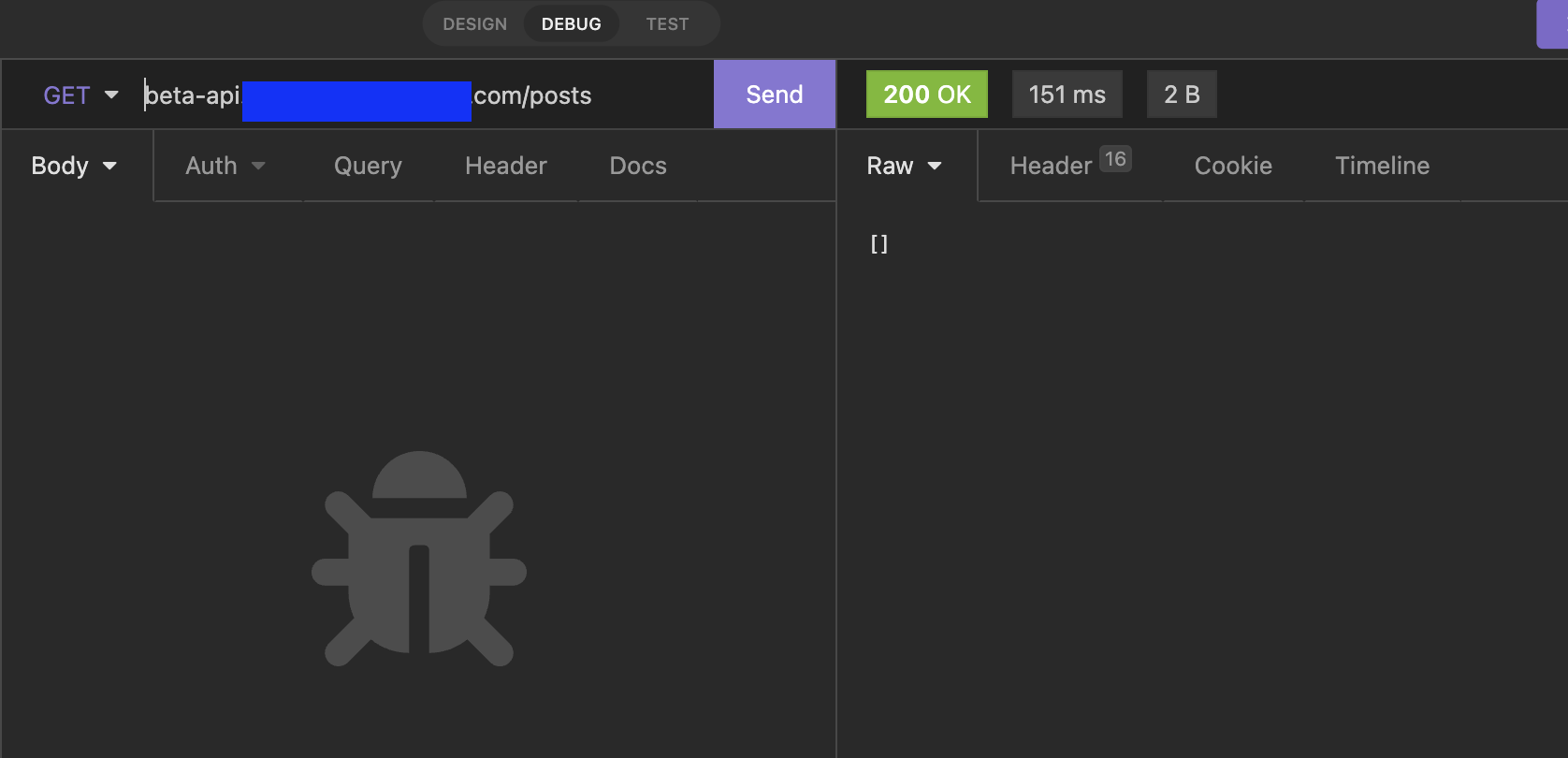This screenshot has width=1568, height=758.
Task: Expand the Body type dropdown
Action: tap(74, 166)
